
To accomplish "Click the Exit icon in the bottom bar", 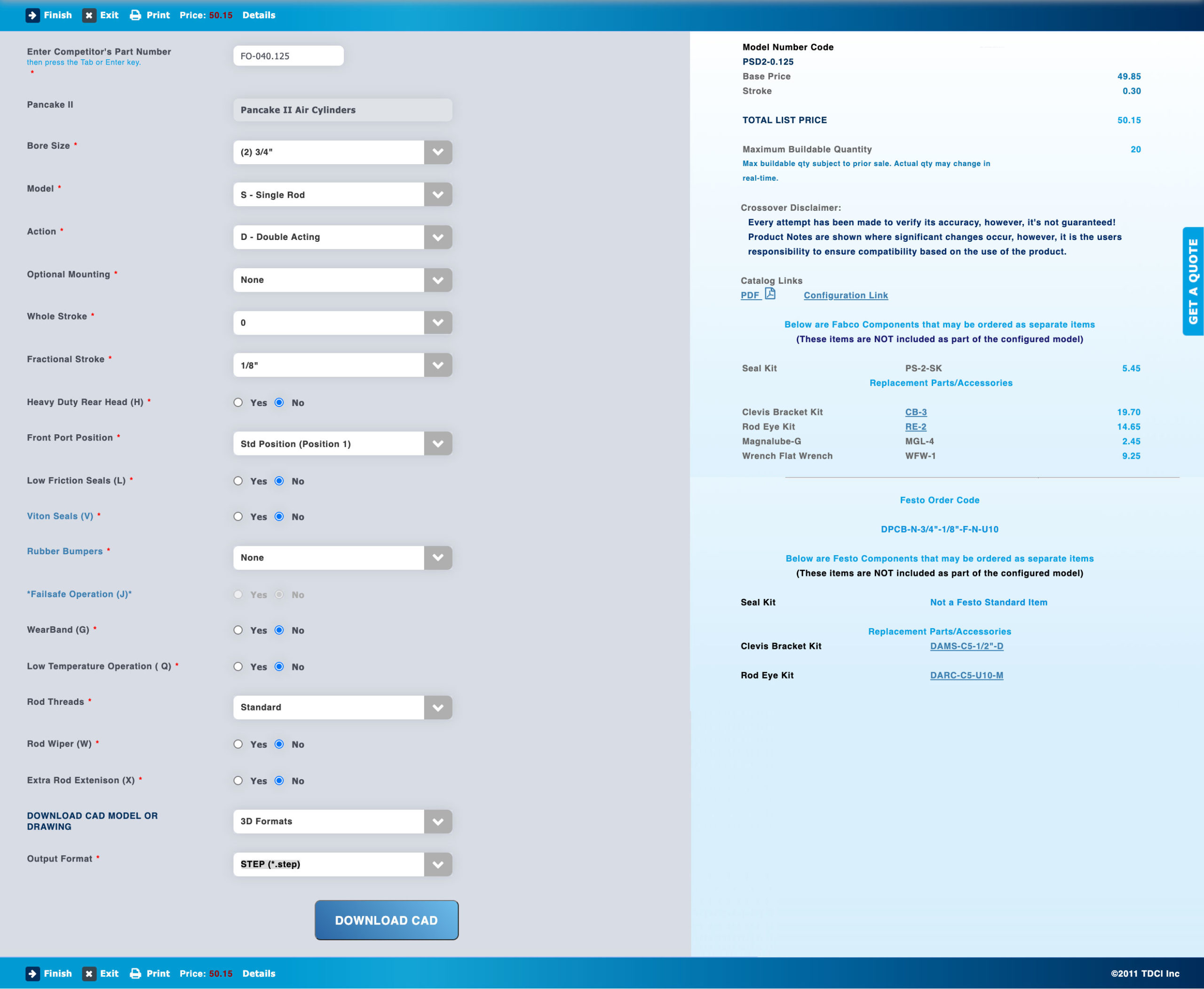I will coord(89,973).
